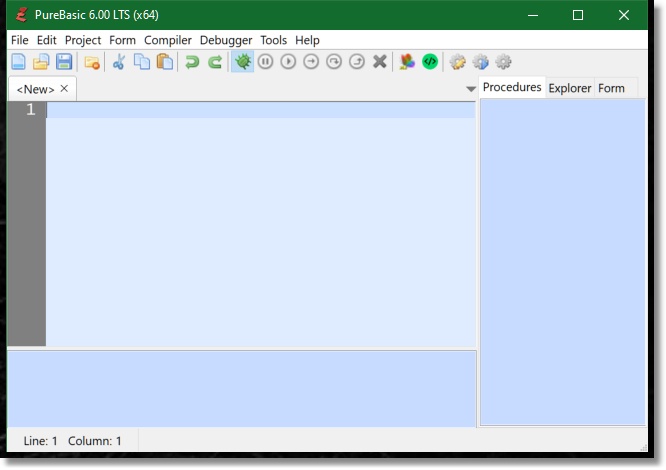Switch to the Form tab
666x470 pixels.
coord(611,88)
